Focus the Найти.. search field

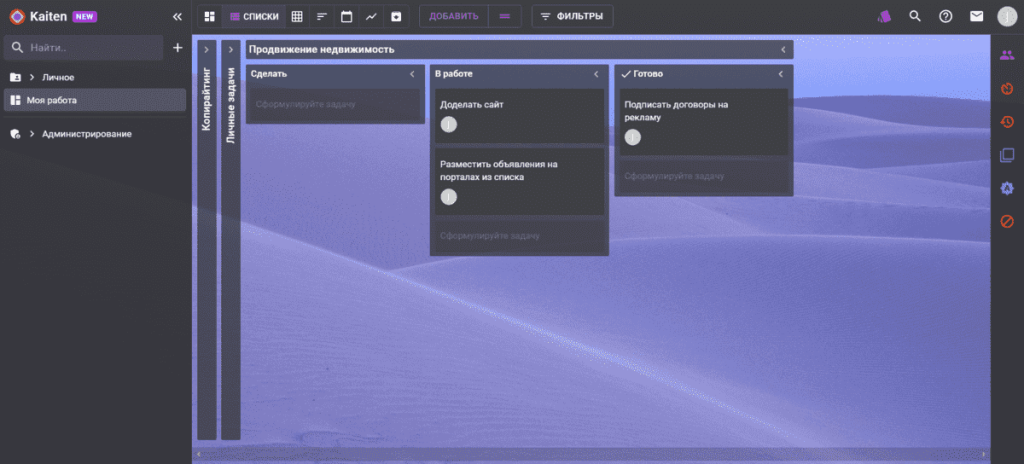point(84,48)
